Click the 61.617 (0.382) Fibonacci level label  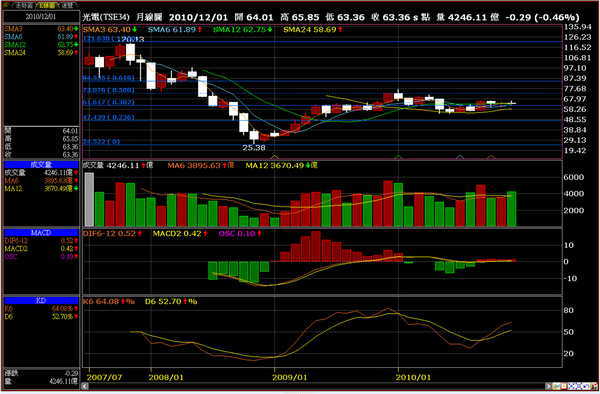pos(109,102)
